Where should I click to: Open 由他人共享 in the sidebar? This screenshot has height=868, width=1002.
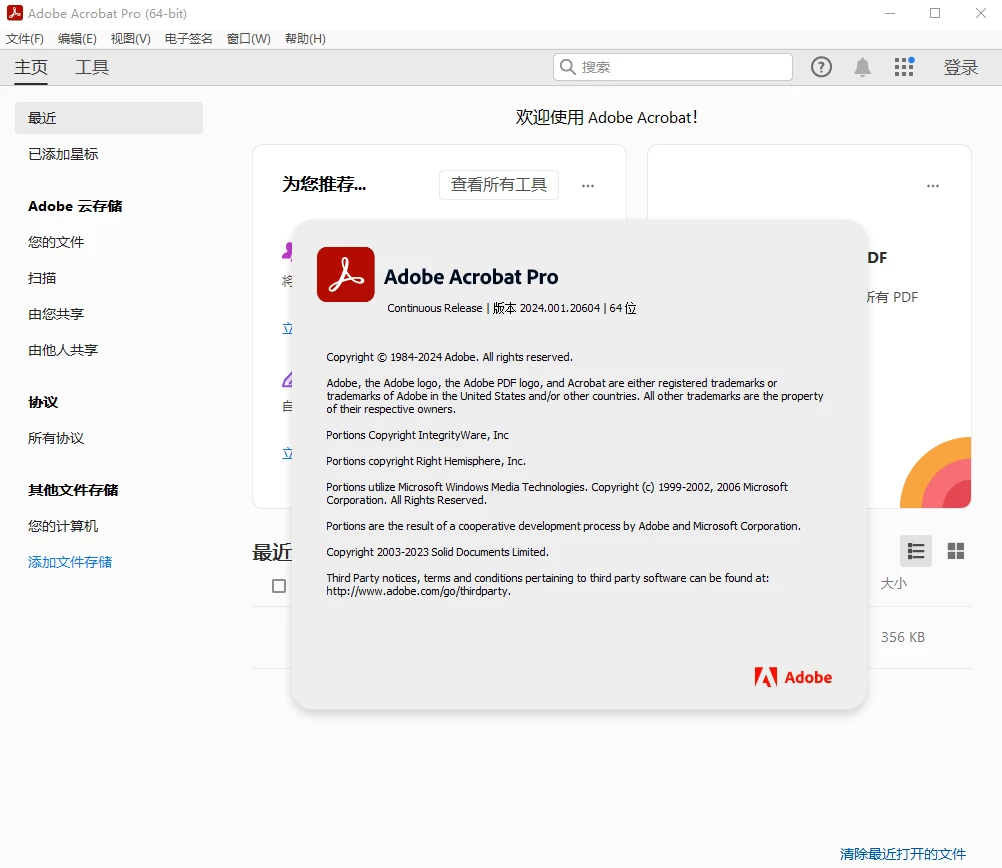pos(63,350)
